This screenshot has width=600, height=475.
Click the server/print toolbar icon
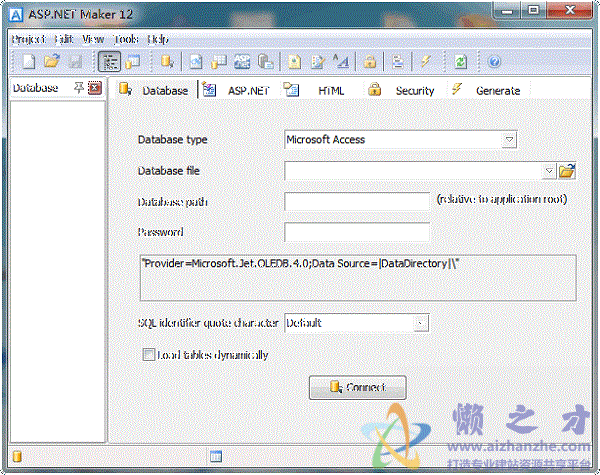(x=398, y=61)
